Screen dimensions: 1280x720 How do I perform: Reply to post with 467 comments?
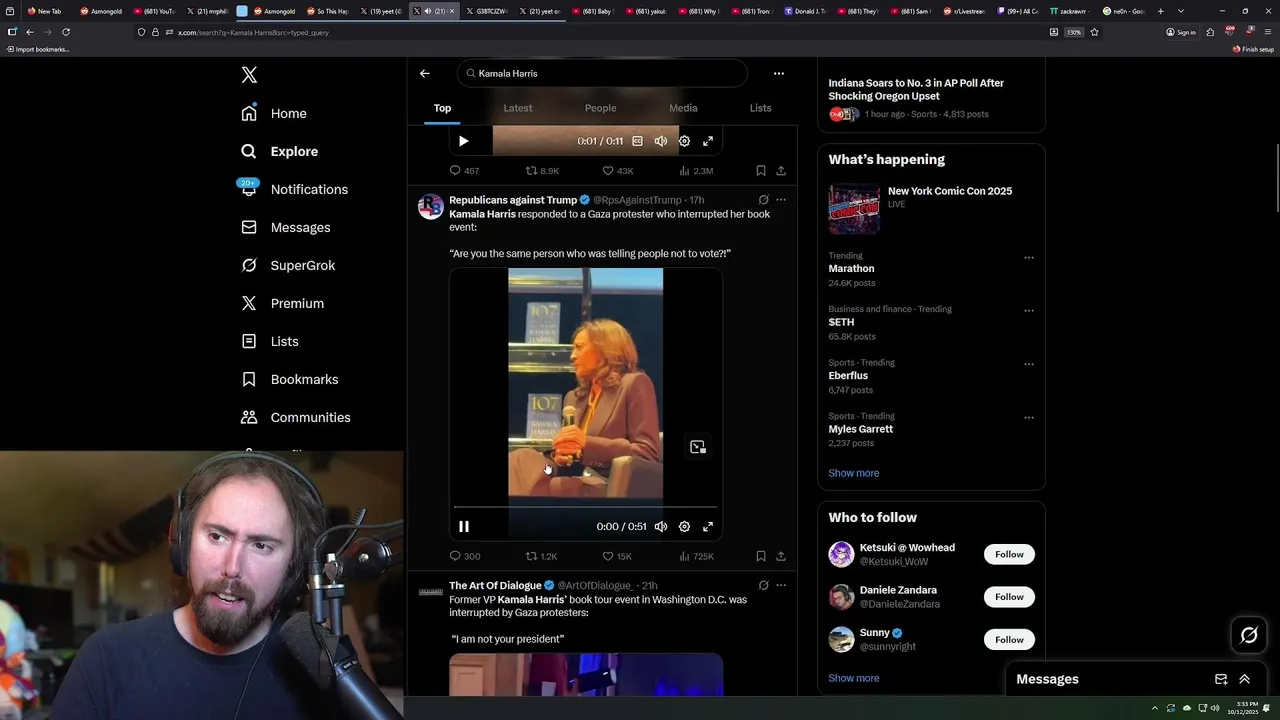(464, 171)
